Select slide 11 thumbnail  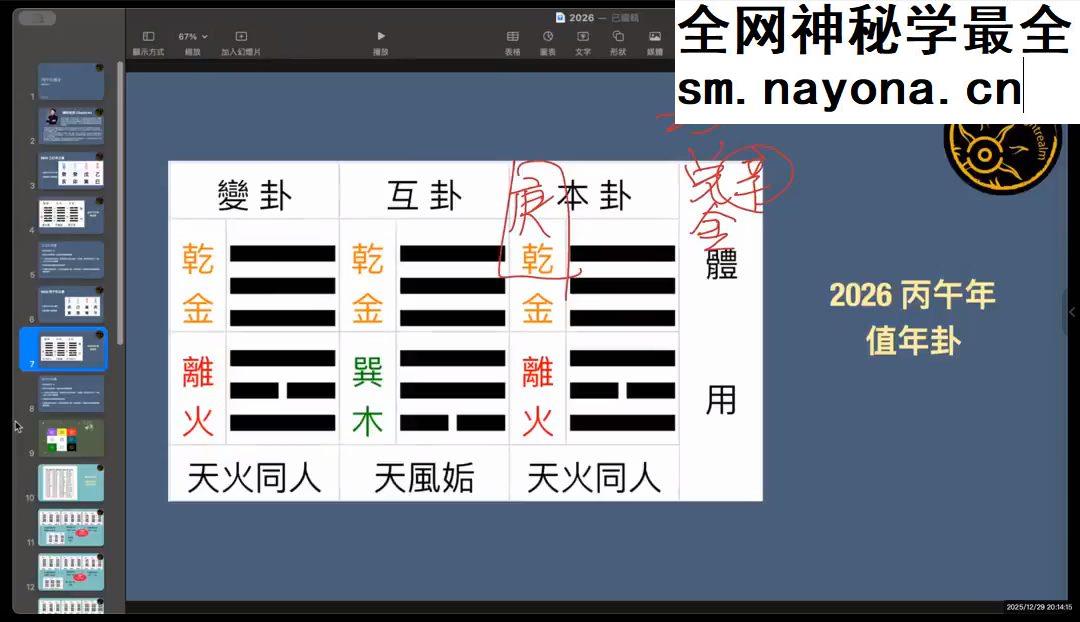pyautogui.click(x=71, y=528)
